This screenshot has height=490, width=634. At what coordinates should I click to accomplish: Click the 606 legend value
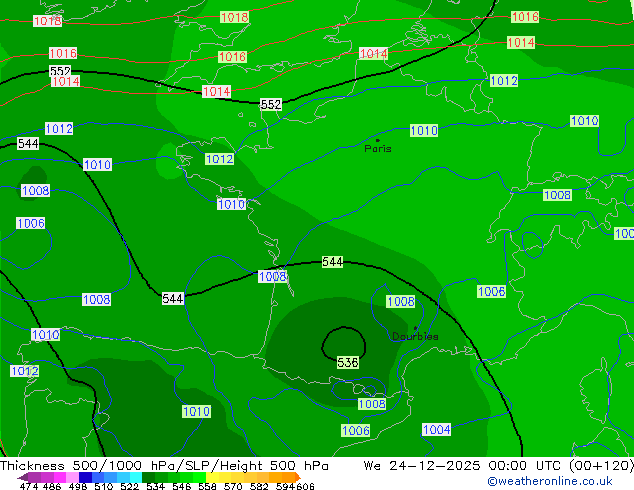tap(304, 486)
